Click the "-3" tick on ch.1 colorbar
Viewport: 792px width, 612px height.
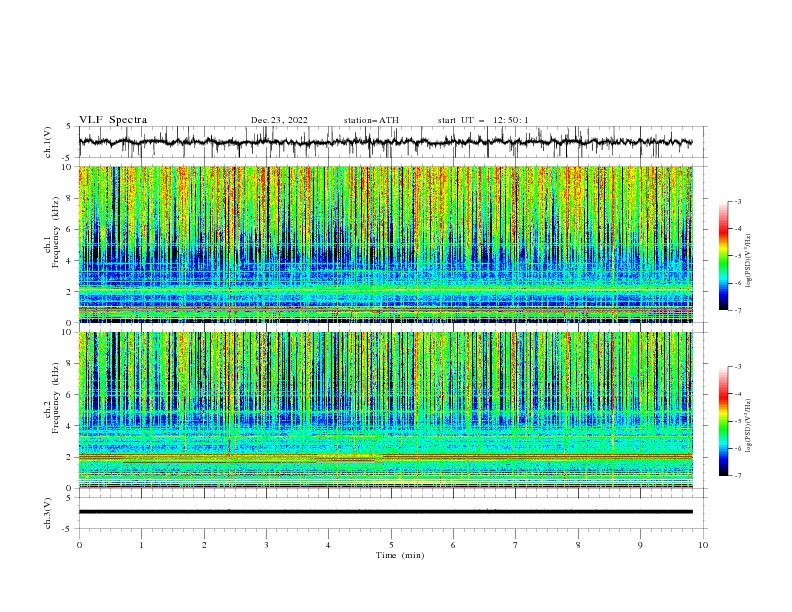737,201
